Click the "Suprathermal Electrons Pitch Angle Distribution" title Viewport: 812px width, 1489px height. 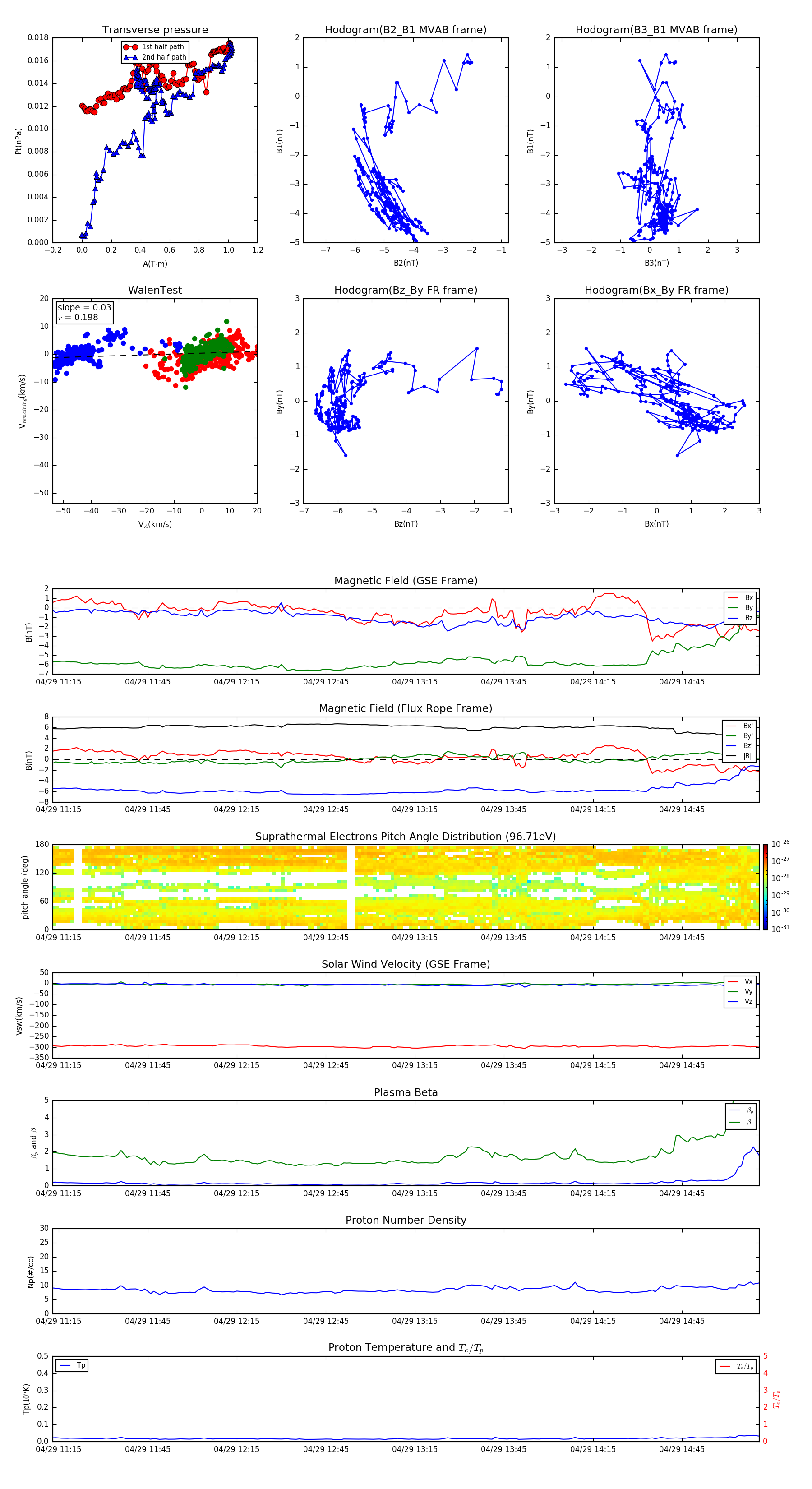pyautogui.click(x=406, y=837)
